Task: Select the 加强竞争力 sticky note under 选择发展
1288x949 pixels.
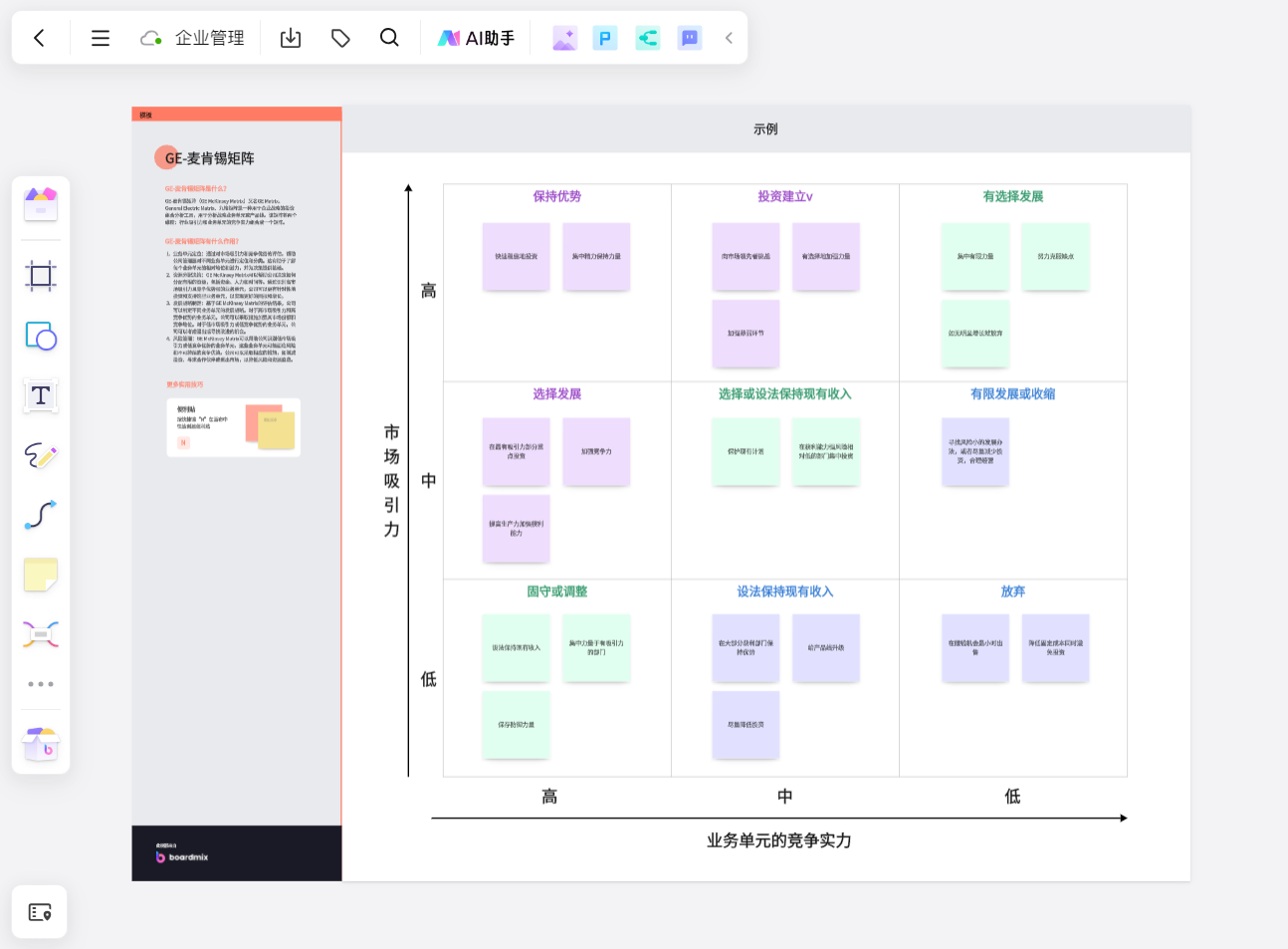Action: click(596, 452)
